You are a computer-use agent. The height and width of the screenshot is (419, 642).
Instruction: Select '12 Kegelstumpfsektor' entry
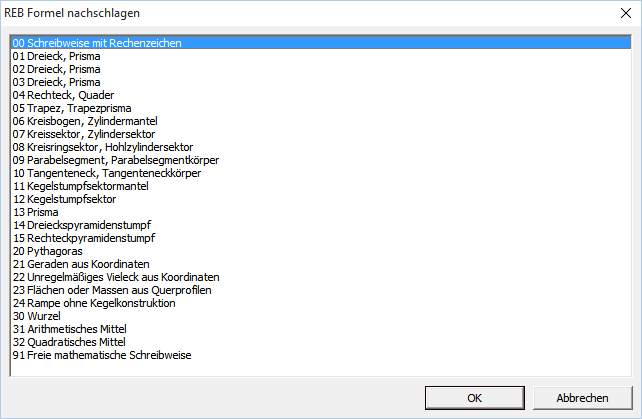(x=321, y=199)
